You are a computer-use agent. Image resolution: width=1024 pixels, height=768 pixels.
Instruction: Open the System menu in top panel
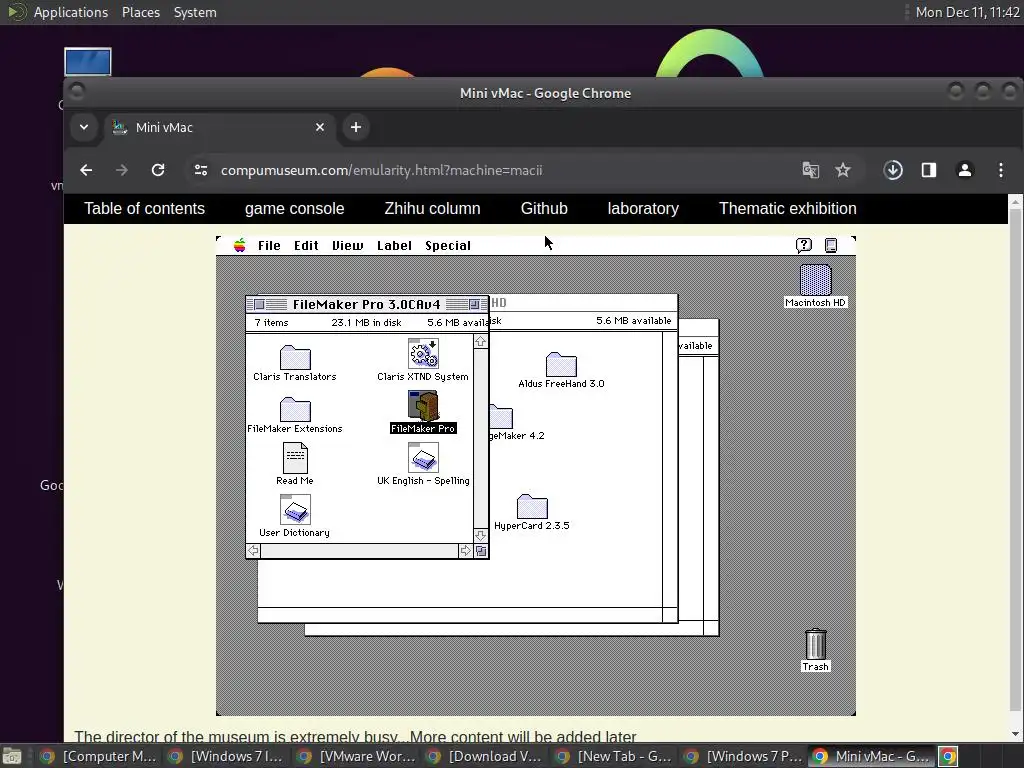click(195, 12)
